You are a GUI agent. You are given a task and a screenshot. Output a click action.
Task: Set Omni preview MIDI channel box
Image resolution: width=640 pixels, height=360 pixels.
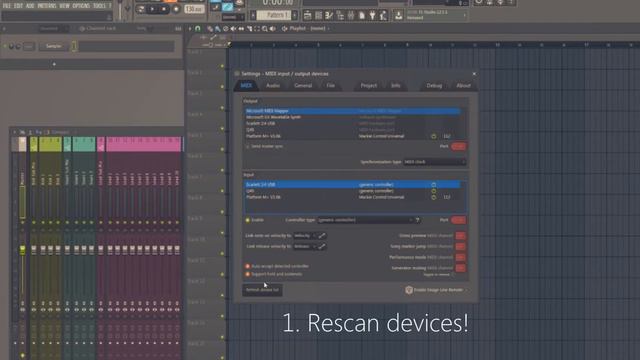tap(460, 236)
